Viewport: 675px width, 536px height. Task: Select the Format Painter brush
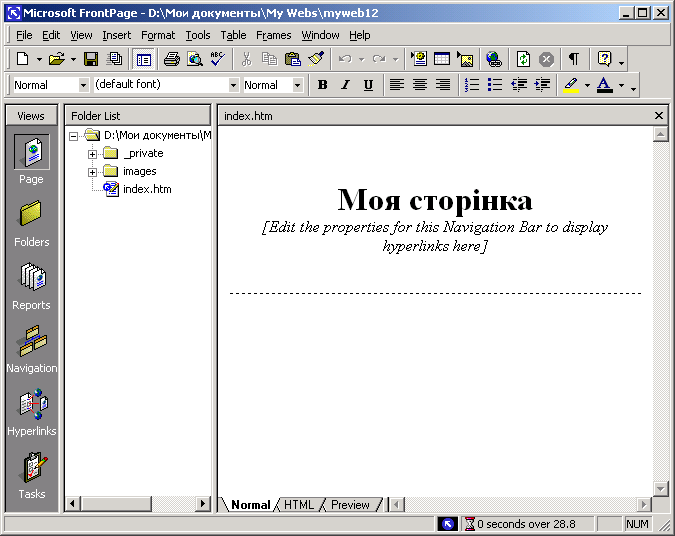316,59
